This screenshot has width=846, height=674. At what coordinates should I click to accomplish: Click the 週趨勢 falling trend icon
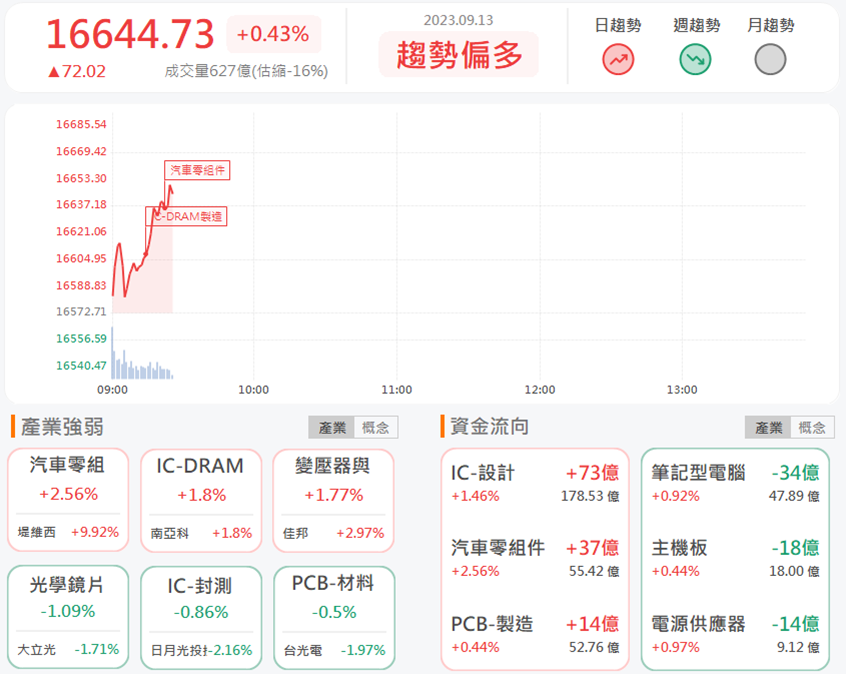(x=694, y=60)
